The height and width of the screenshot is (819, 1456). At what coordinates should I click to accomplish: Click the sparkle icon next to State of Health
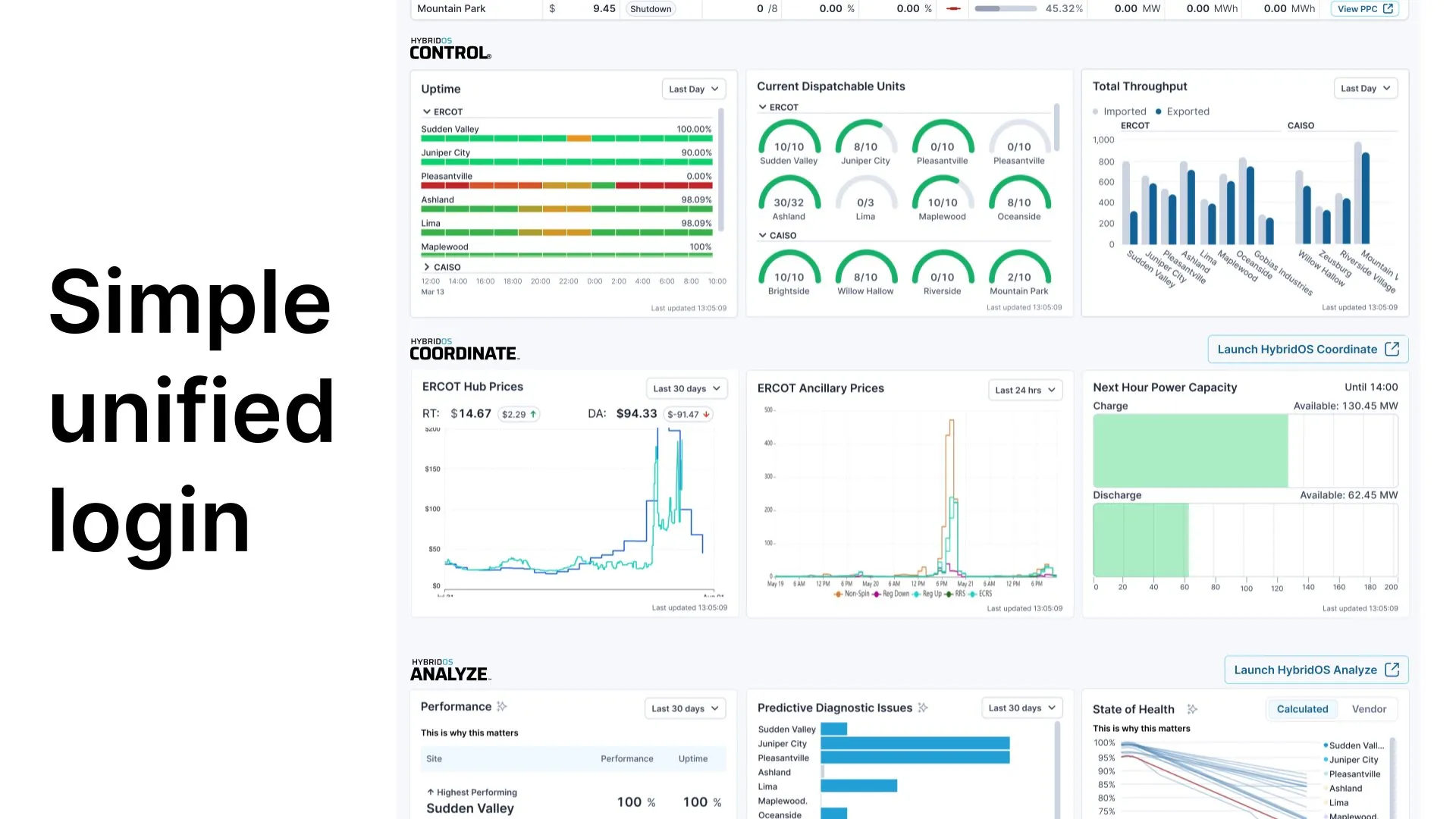pyautogui.click(x=1192, y=709)
